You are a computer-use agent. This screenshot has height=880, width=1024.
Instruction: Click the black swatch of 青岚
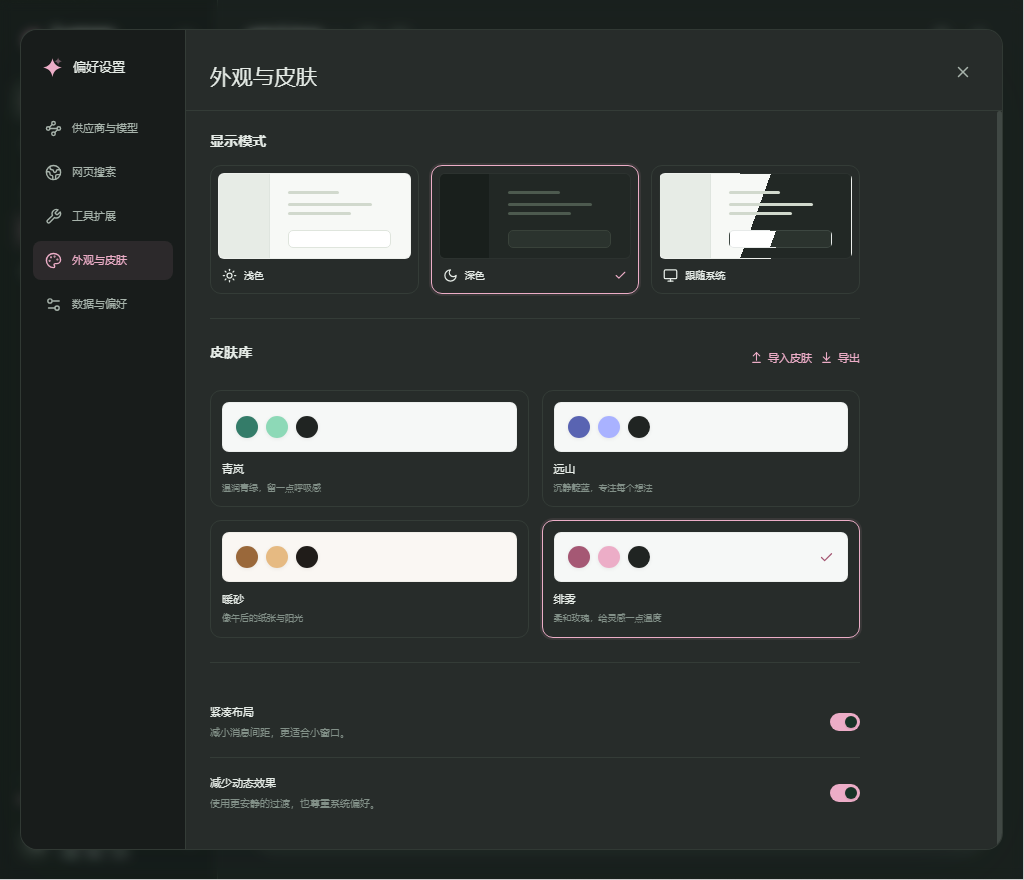[307, 427]
